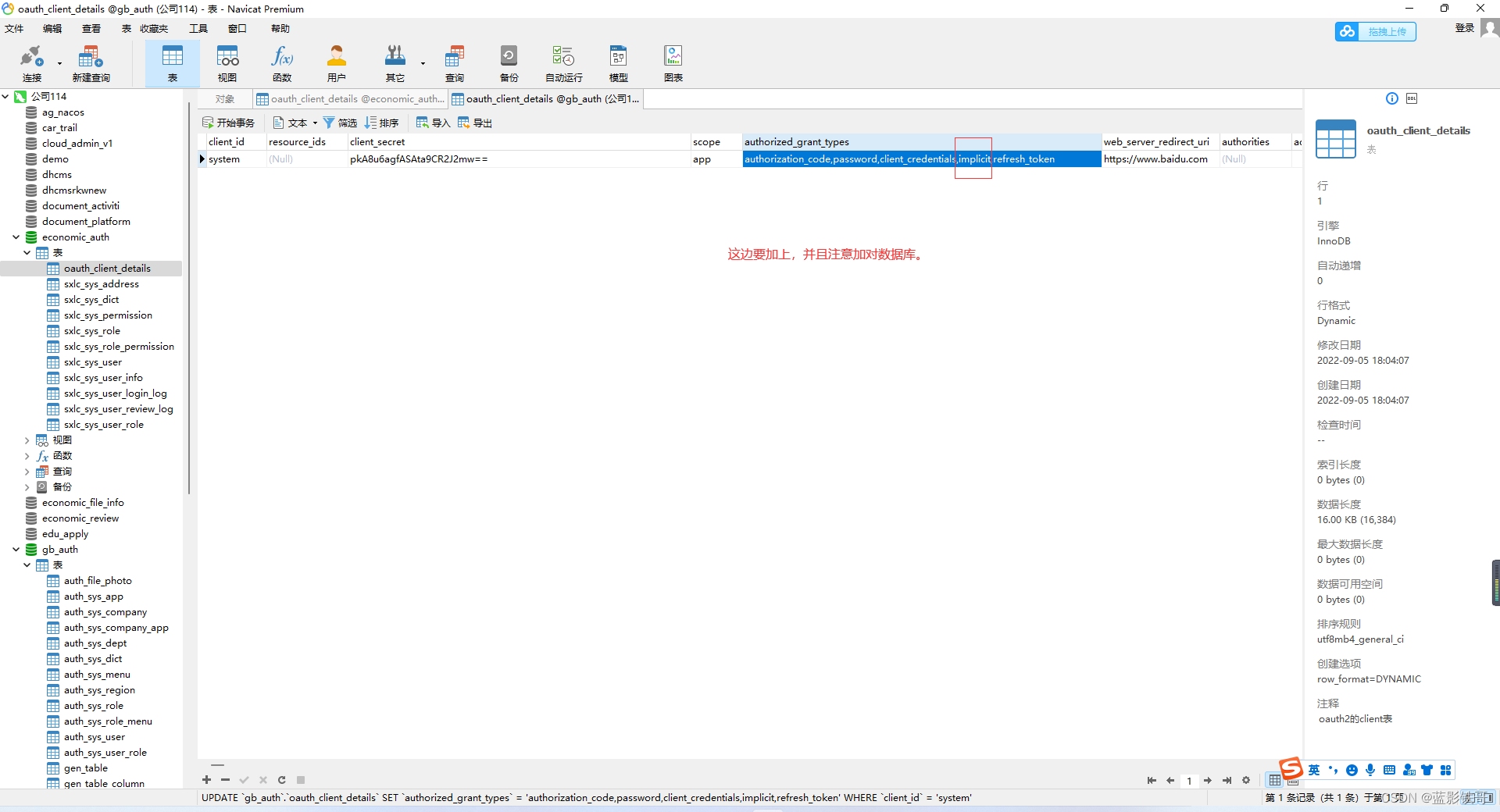The width and height of the screenshot is (1500, 812).
Task: Open the 查看 (View) menu
Action: (91, 29)
